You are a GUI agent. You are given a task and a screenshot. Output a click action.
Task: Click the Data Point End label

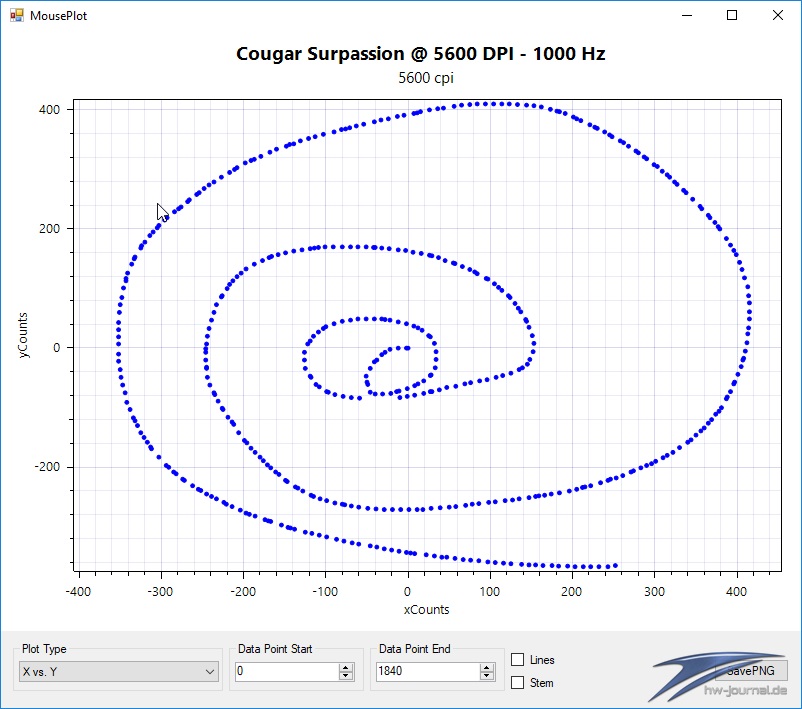pyautogui.click(x=415, y=649)
